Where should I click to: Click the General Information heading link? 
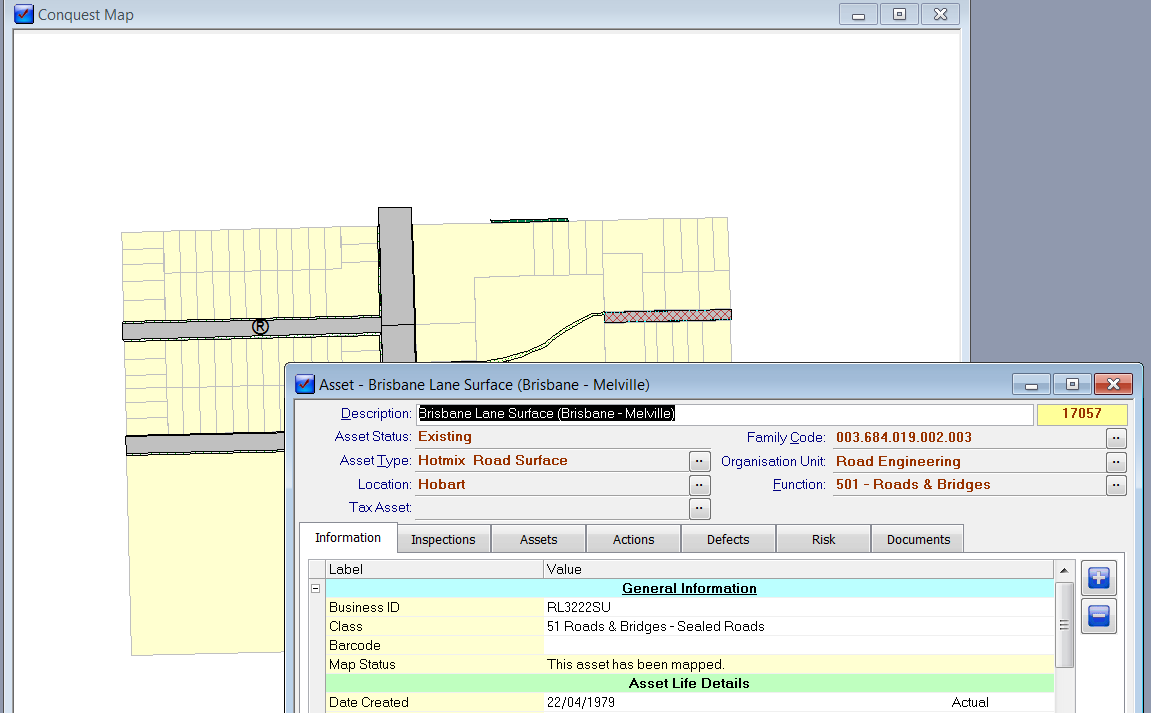(689, 588)
